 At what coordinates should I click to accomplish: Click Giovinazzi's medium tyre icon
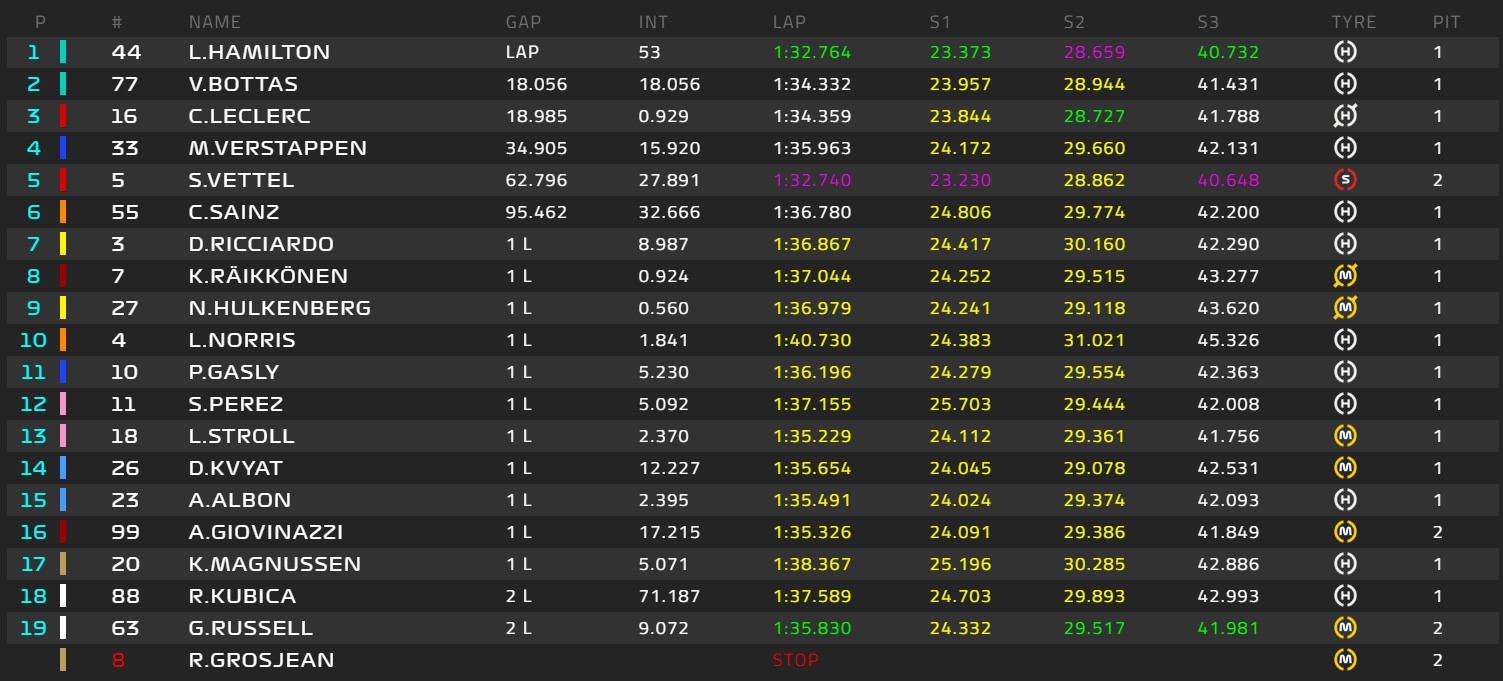(x=1346, y=532)
